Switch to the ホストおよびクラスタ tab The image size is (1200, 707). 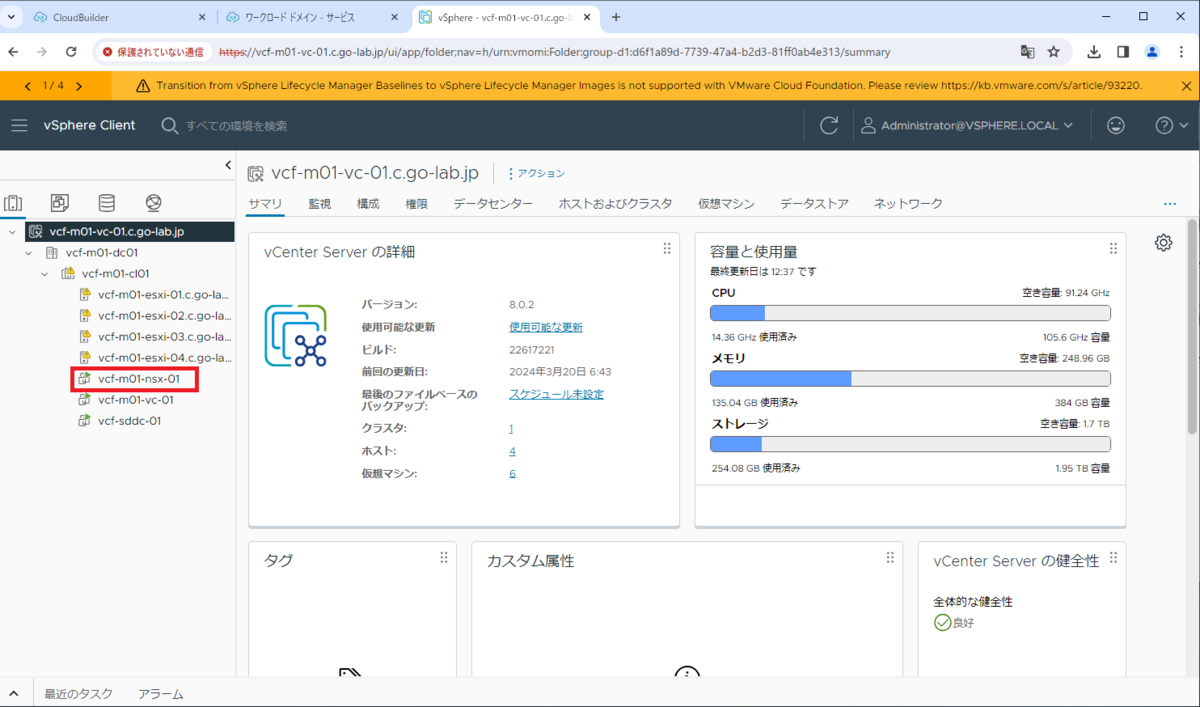point(616,204)
